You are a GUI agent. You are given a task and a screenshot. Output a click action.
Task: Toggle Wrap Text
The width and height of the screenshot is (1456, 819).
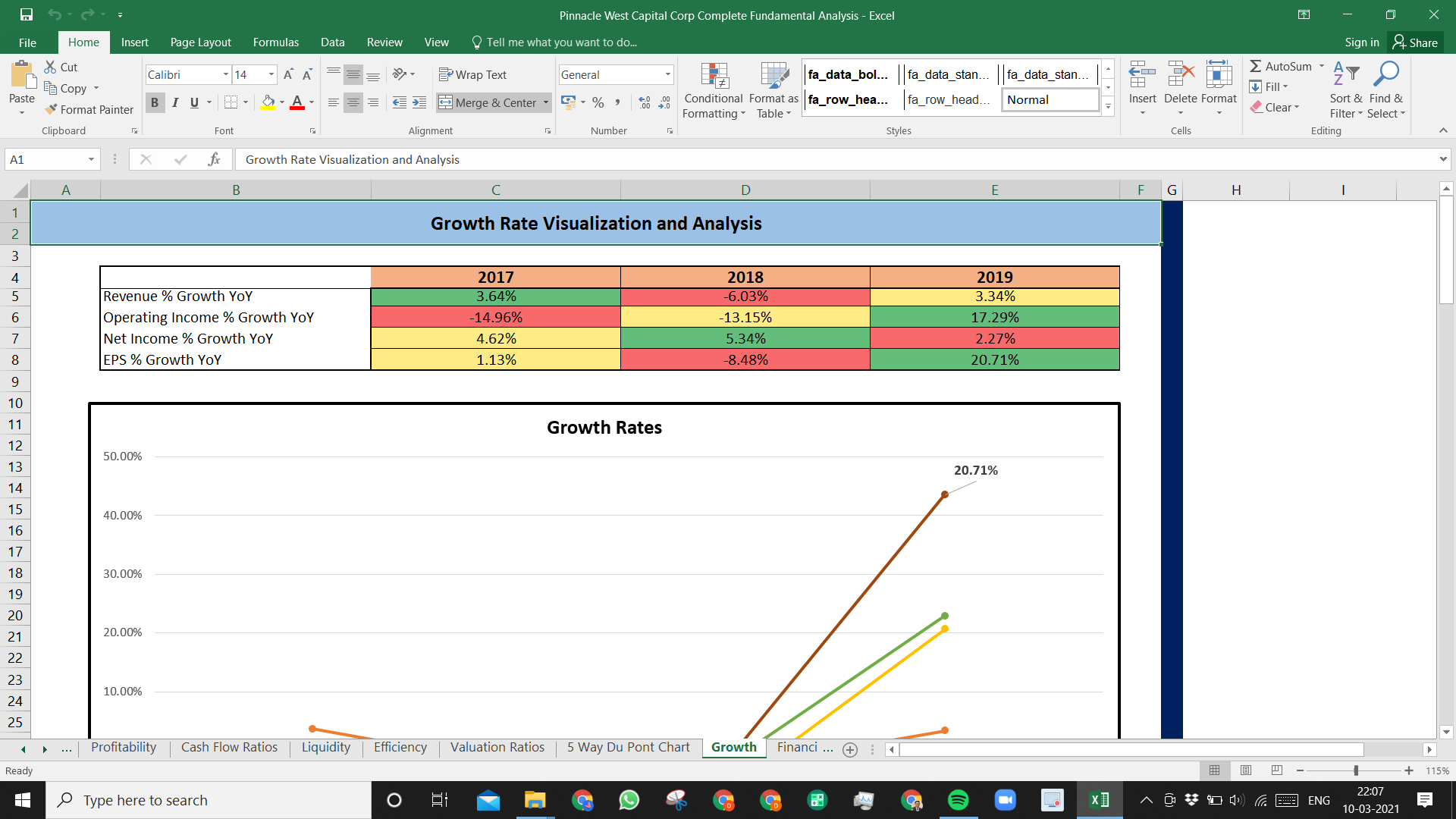(x=472, y=74)
